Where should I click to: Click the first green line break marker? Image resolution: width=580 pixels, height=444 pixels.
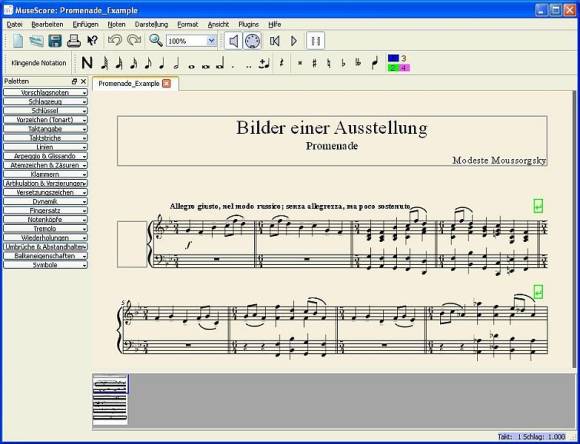[538, 206]
